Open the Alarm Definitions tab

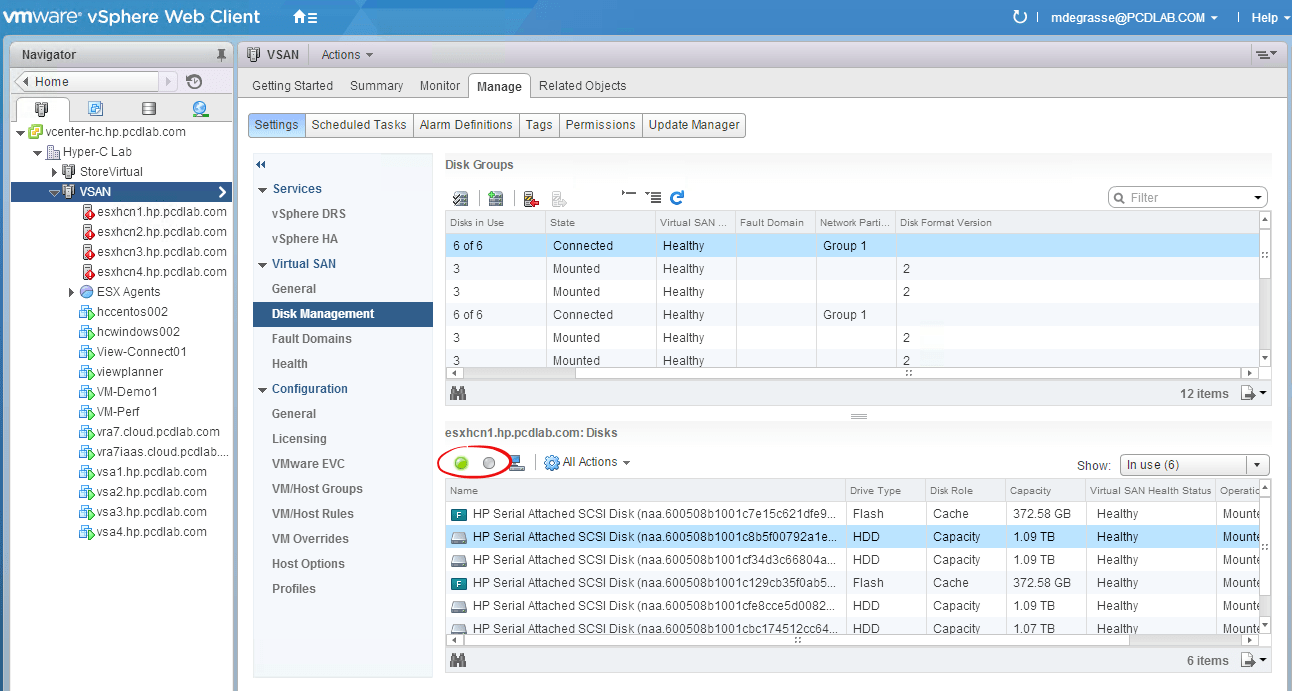(x=465, y=125)
